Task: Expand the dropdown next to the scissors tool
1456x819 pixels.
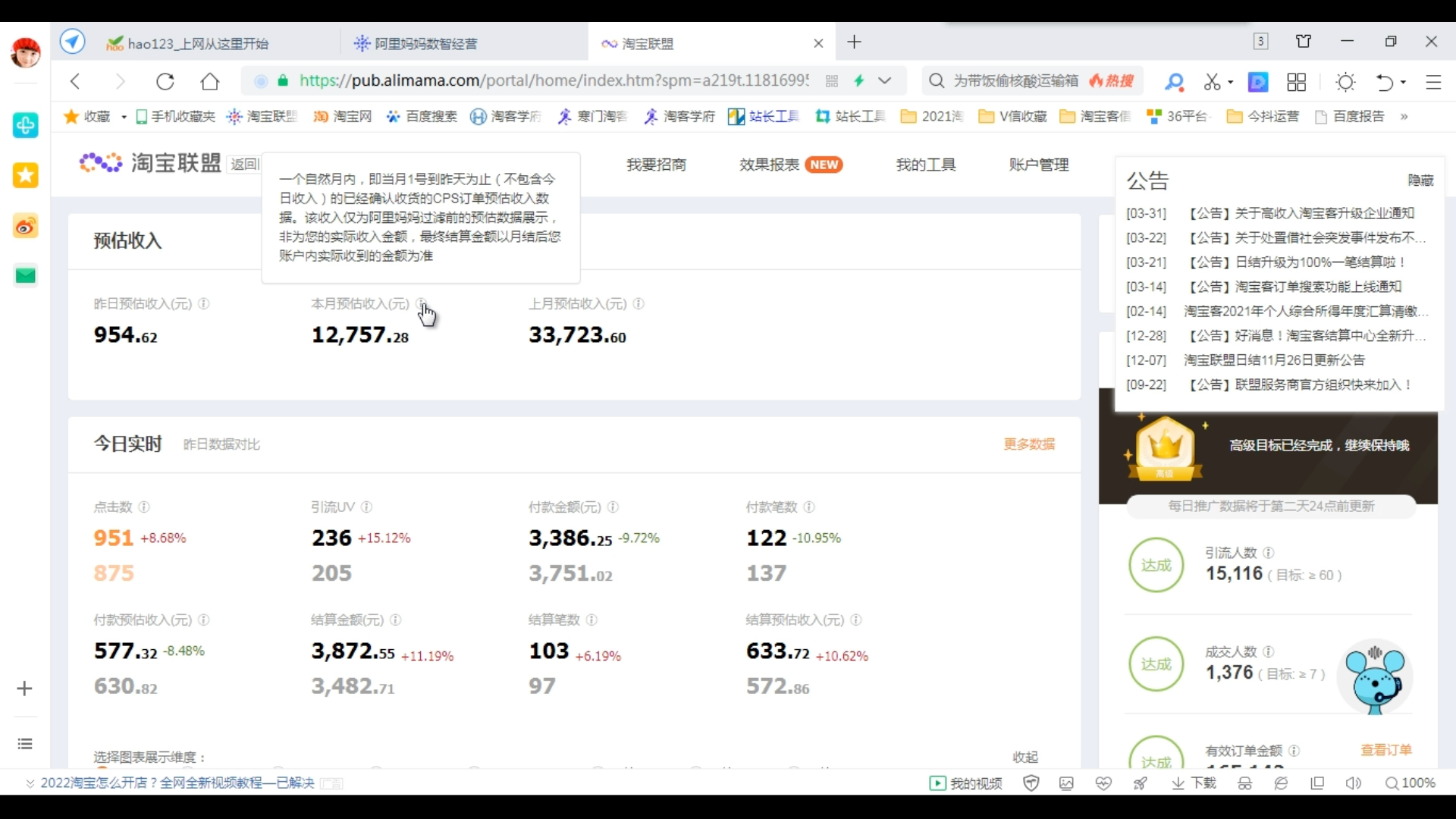Action: click(1229, 81)
